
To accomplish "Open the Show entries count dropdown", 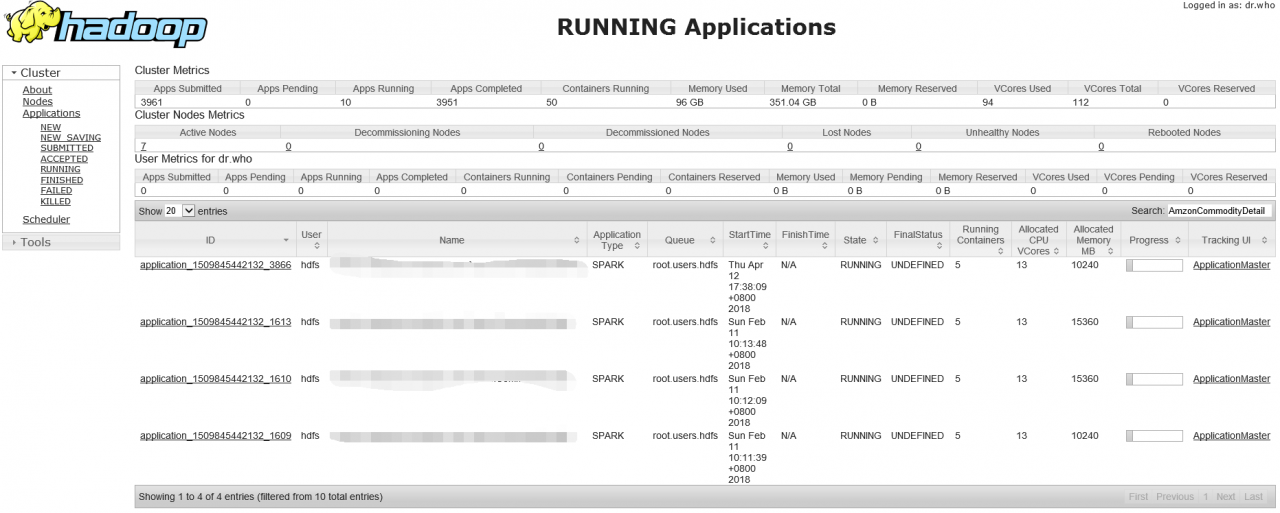I will [x=180, y=211].
